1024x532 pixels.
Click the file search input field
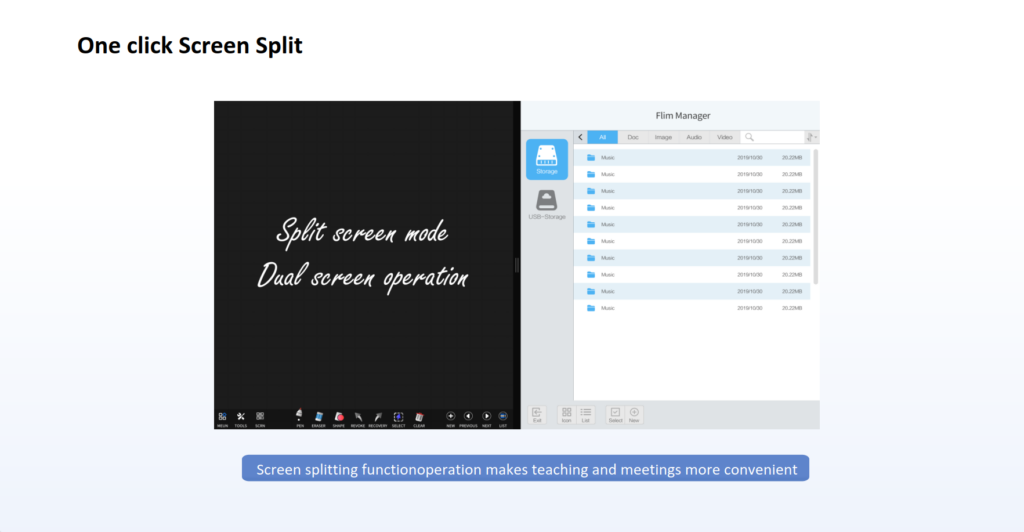777,137
